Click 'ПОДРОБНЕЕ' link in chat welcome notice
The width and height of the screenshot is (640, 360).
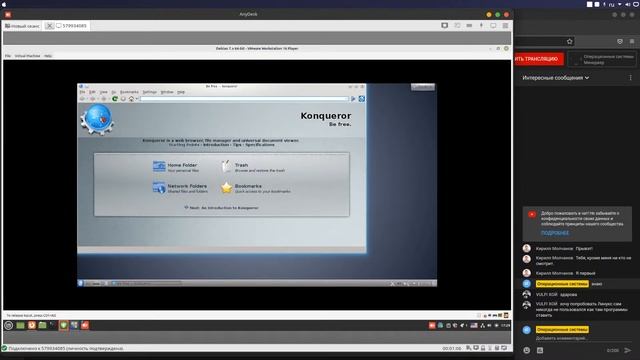click(x=555, y=233)
